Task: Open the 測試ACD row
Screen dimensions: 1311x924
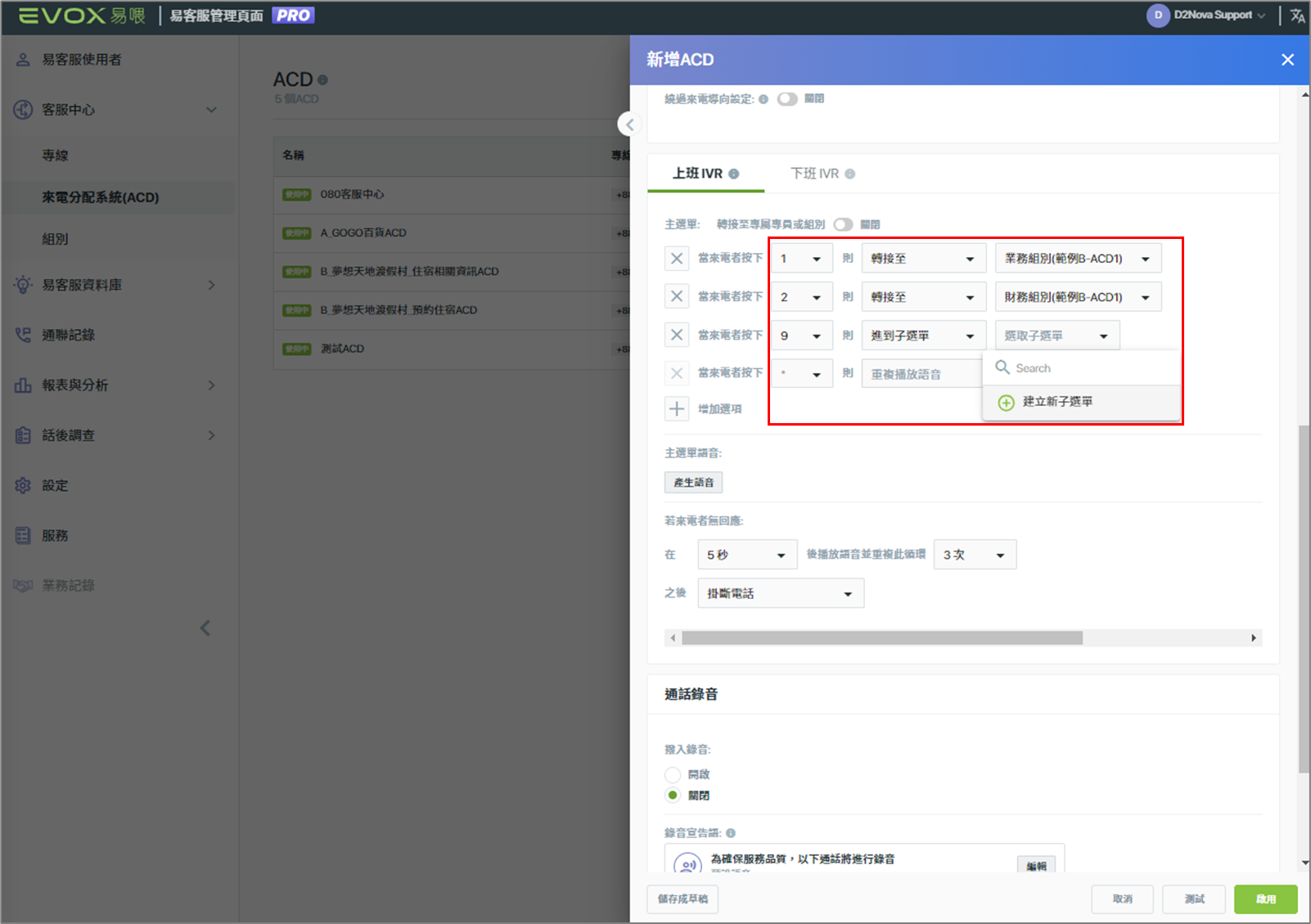Action: [452, 349]
